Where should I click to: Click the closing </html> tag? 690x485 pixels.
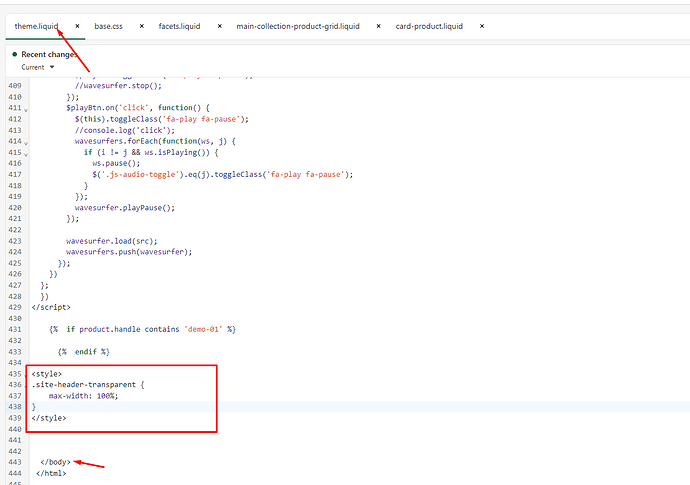click(x=51, y=473)
